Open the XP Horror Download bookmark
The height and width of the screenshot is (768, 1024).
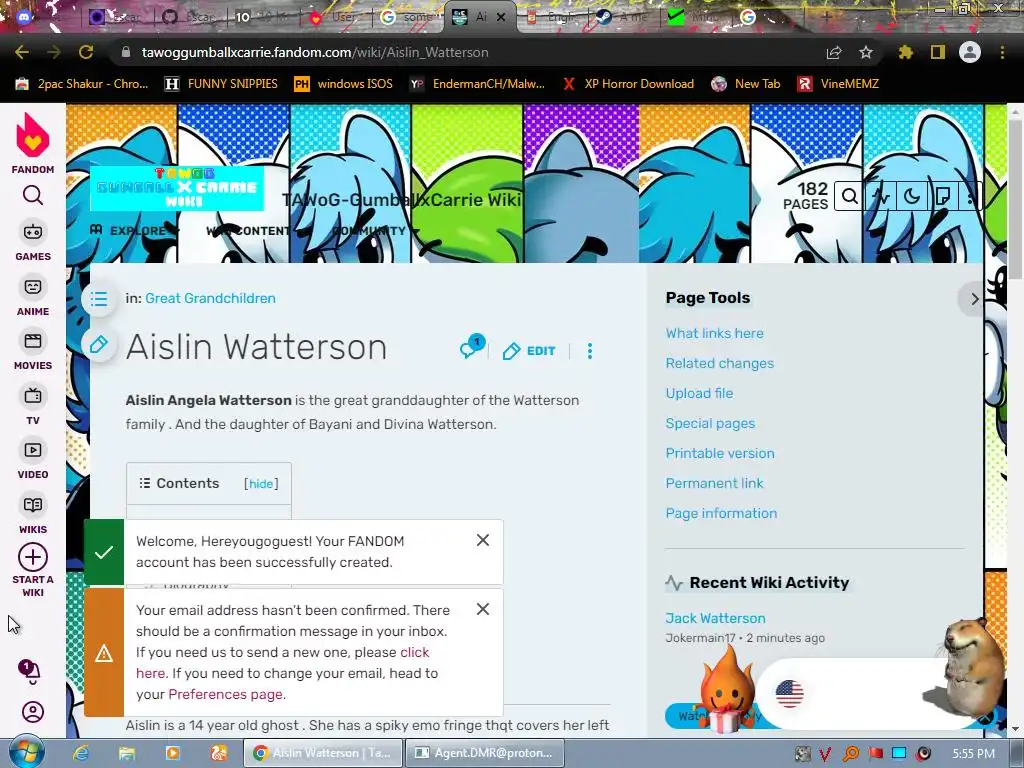pos(628,84)
